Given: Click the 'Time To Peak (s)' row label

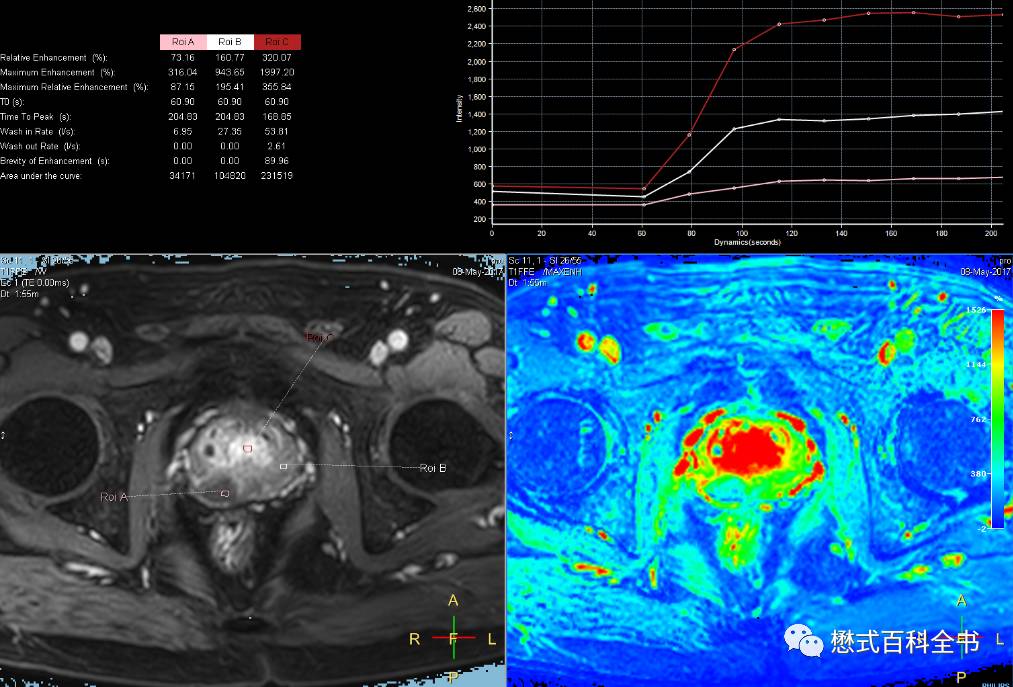Looking at the screenshot, I should tap(36, 117).
